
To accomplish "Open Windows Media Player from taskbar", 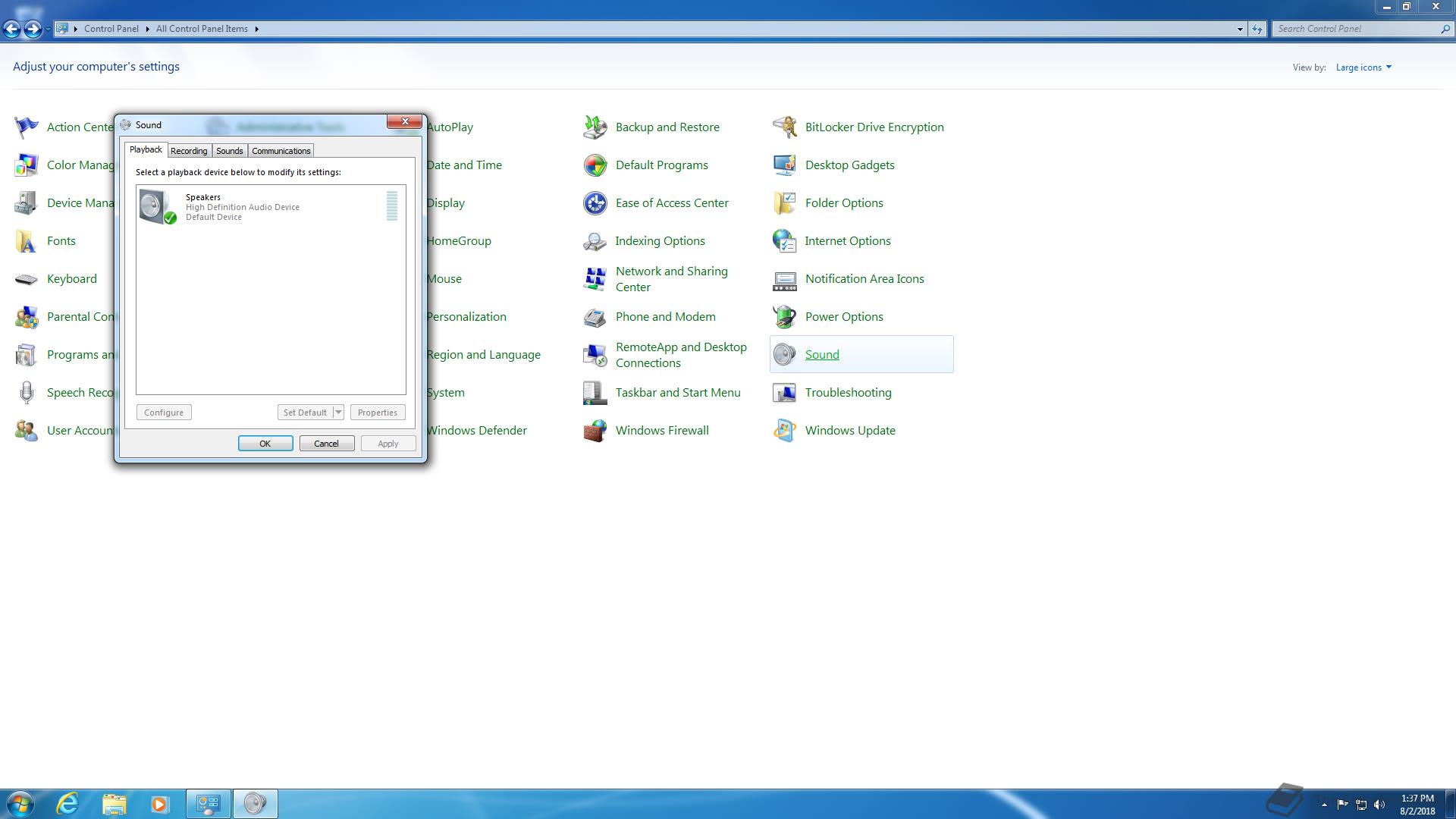I will point(159,804).
